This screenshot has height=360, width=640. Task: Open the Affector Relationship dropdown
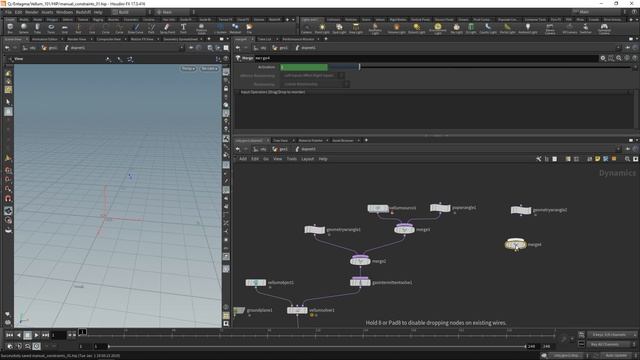point(313,76)
